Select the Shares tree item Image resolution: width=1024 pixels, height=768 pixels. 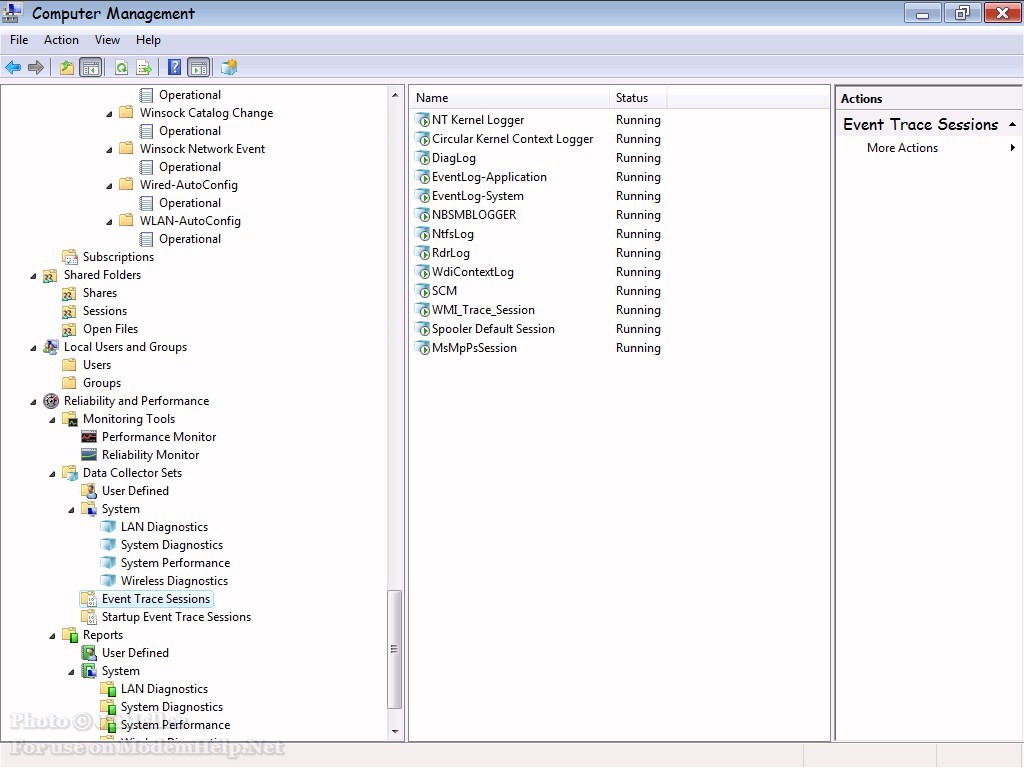click(x=100, y=293)
